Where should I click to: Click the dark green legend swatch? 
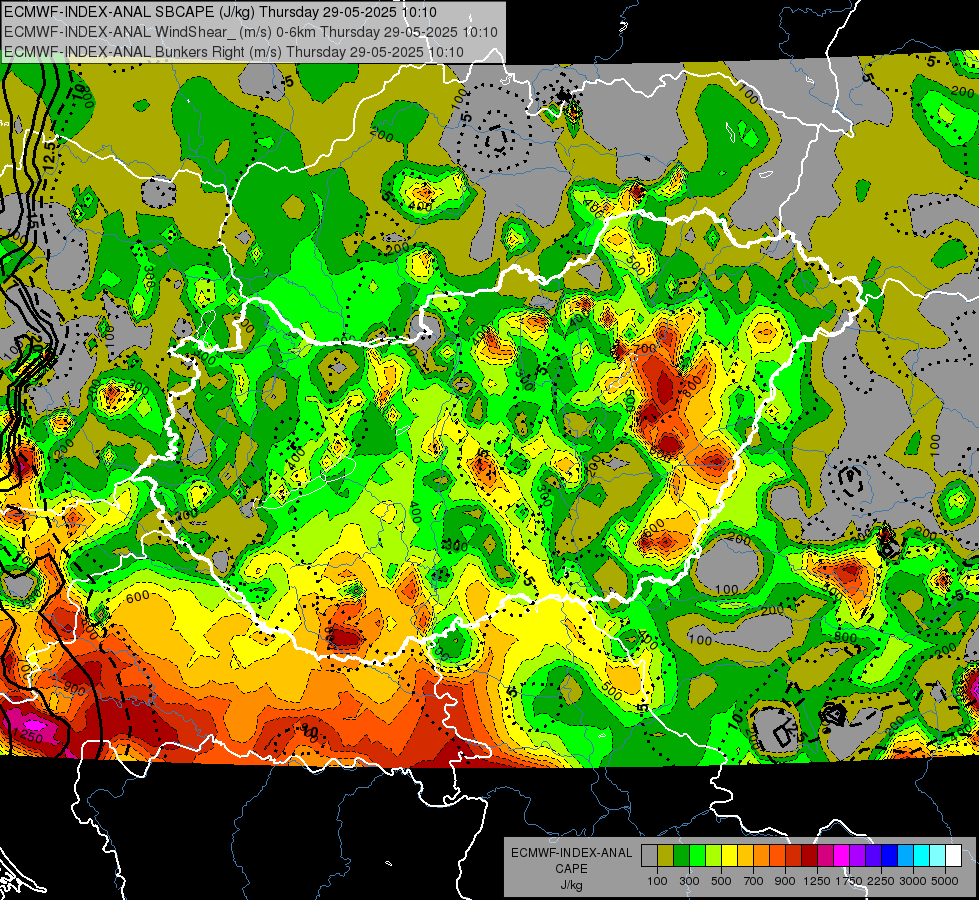[x=682, y=856]
